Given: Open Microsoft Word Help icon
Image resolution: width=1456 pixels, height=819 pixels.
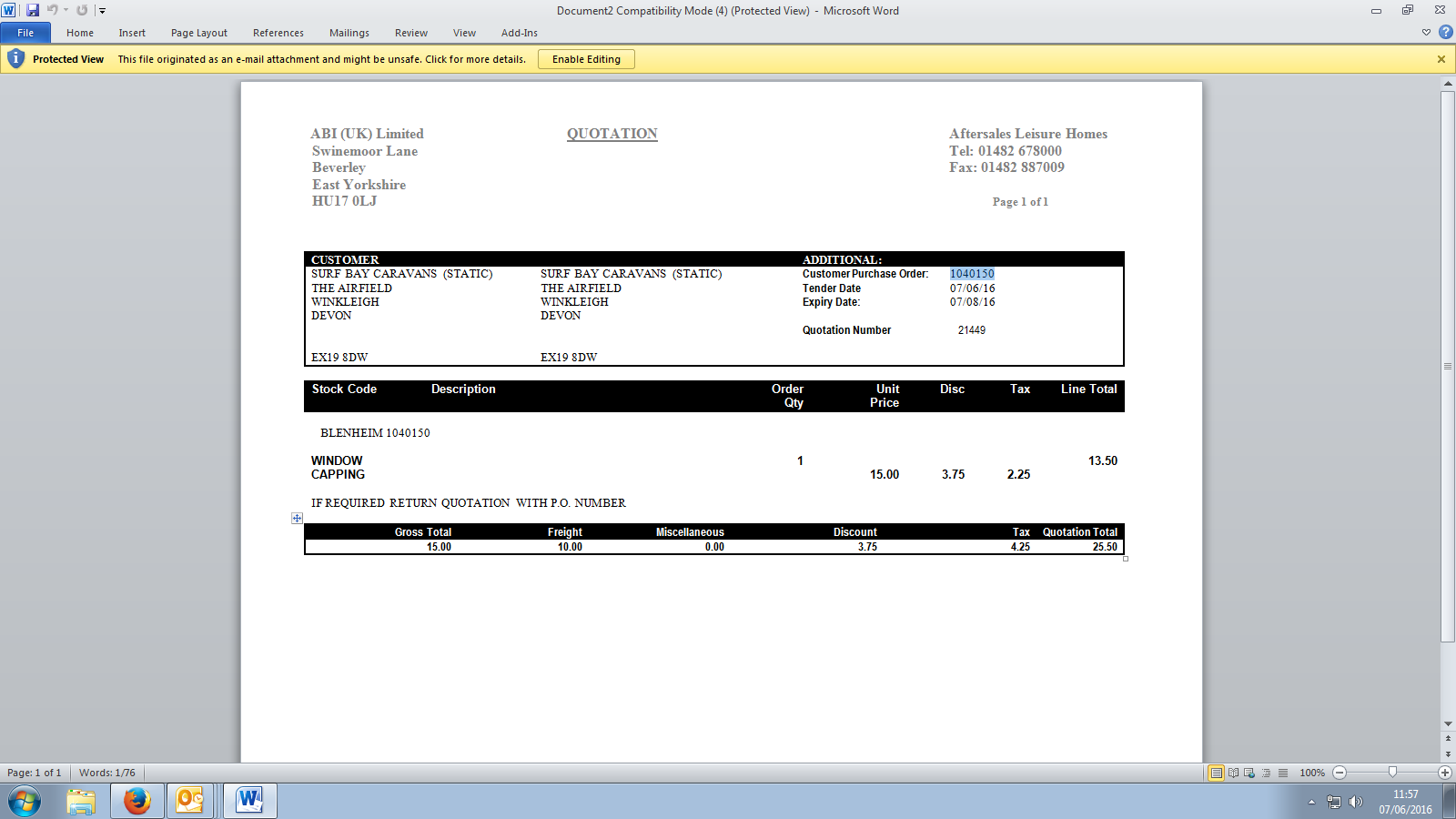Looking at the screenshot, I should 1445,32.
